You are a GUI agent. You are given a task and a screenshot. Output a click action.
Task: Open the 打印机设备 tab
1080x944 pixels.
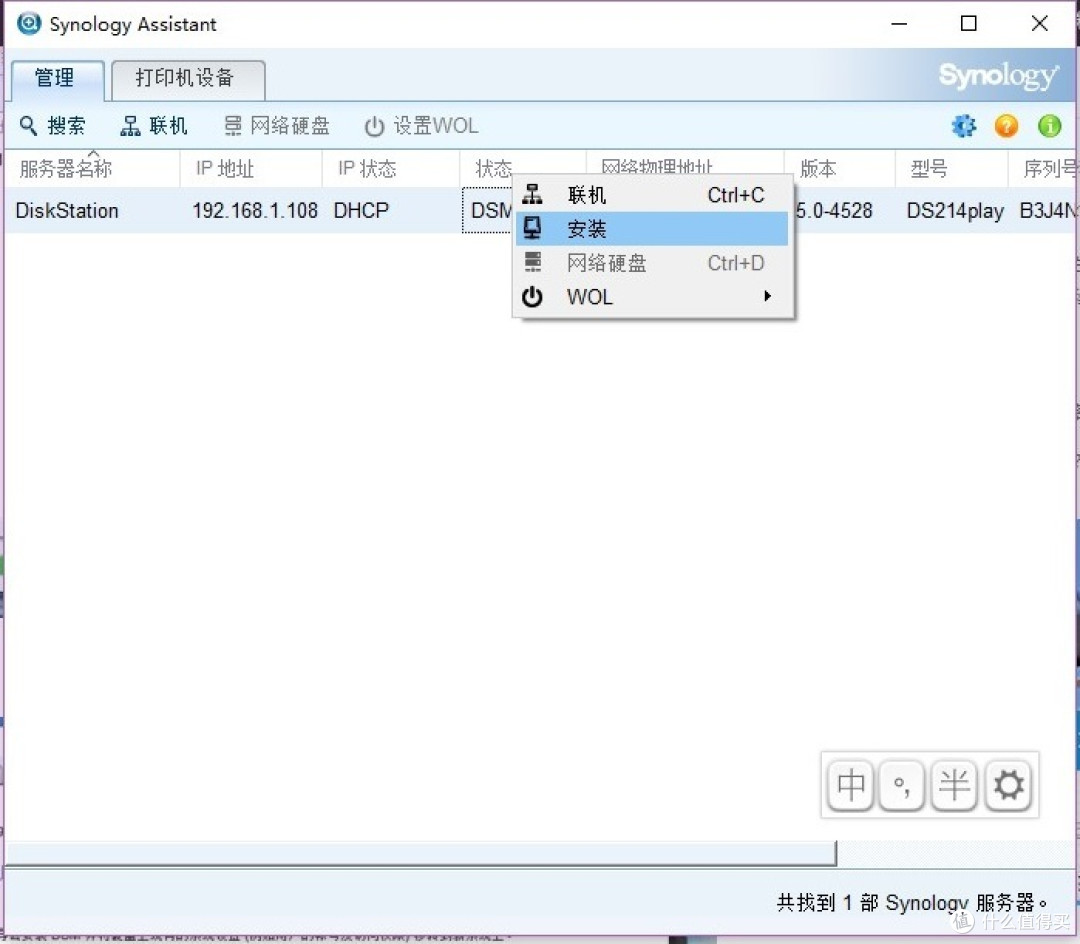[x=187, y=78]
